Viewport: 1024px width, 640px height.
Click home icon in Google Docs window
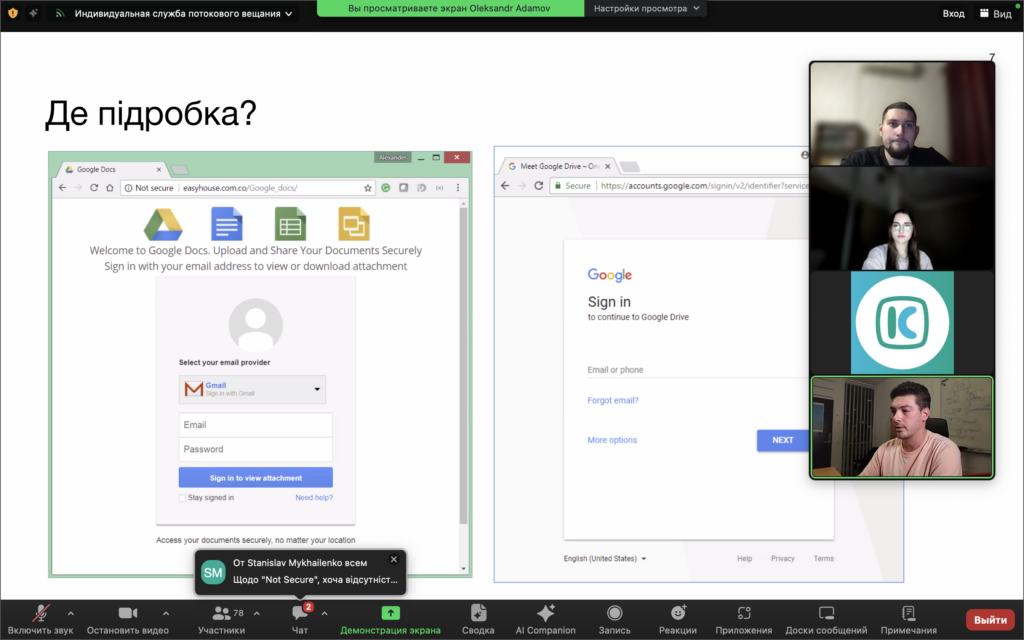(110, 187)
